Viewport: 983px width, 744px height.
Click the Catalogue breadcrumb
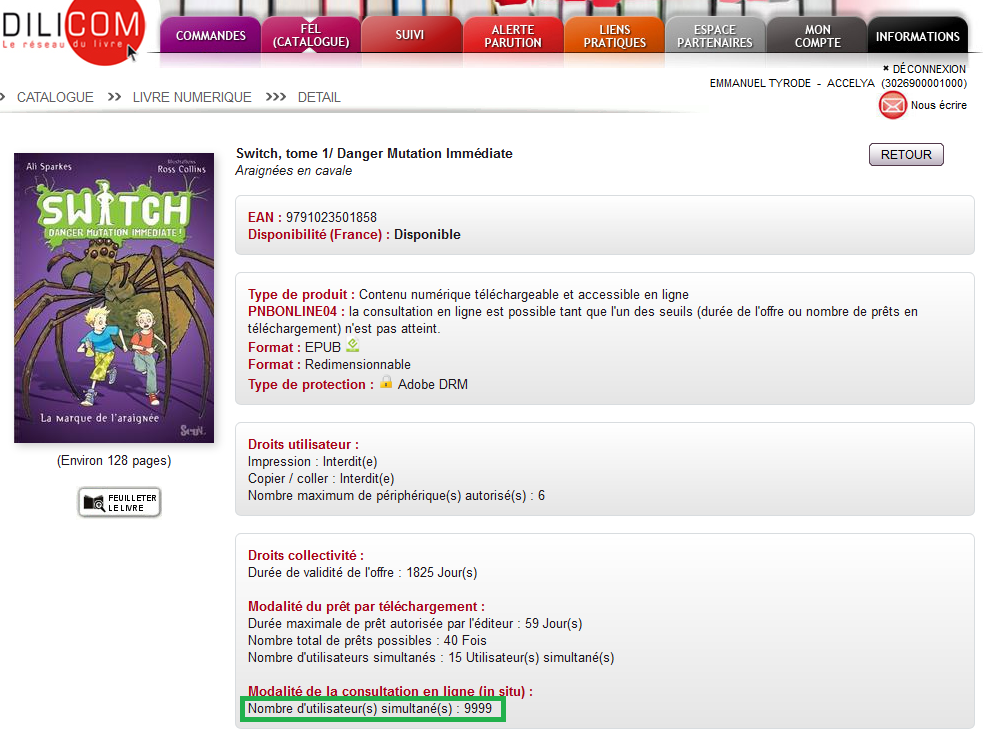[55, 97]
